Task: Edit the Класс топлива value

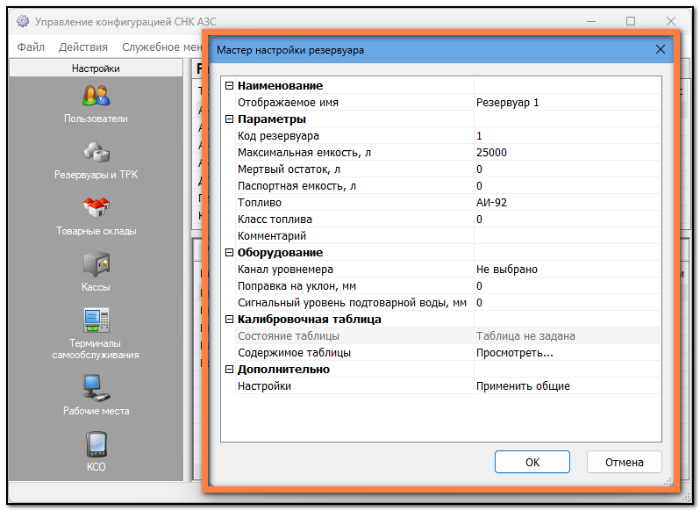Action: [567, 219]
